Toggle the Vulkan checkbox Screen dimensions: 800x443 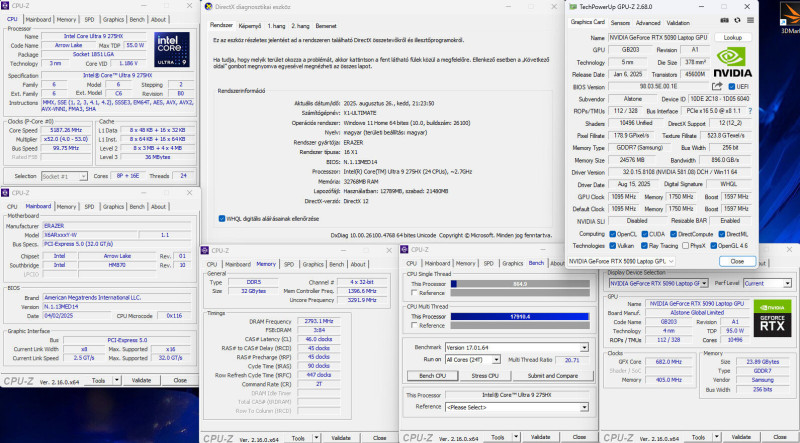[x=612, y=246]
